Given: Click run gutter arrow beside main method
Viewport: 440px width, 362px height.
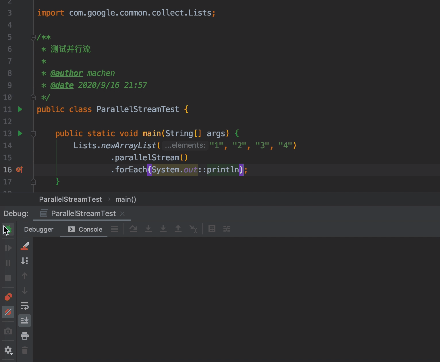Looking at the screenshot, I should coord(20,133).
